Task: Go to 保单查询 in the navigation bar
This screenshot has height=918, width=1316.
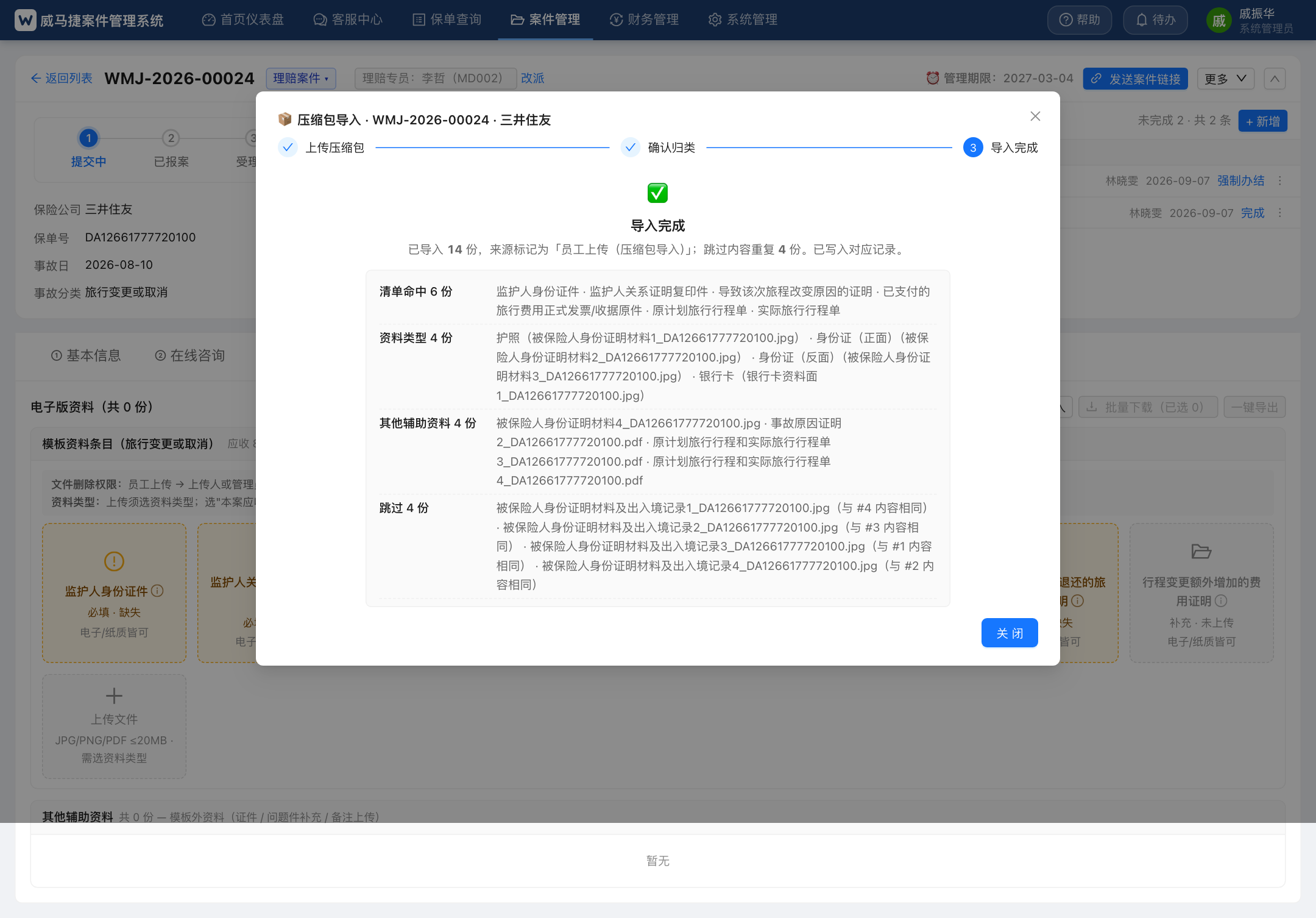Action: pos(447,20)
